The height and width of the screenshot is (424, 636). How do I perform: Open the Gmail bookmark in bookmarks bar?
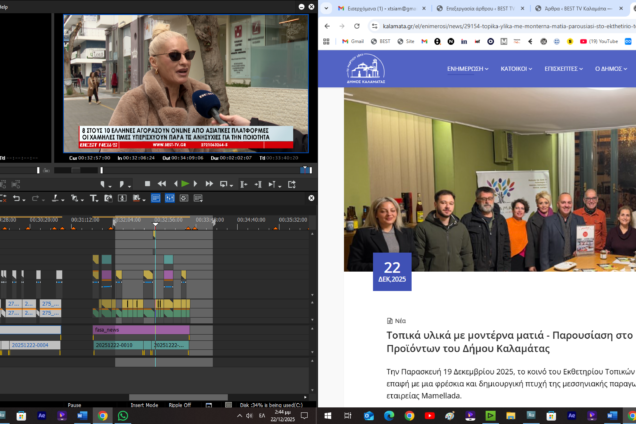pos(352,42)
